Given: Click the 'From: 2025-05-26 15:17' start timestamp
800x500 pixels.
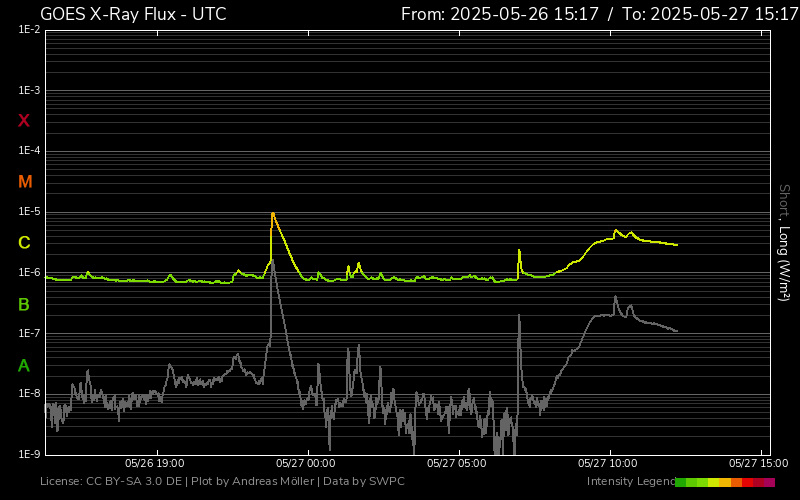Looking at the screenshot, I should pyautogui.click(x=499, y=14).
